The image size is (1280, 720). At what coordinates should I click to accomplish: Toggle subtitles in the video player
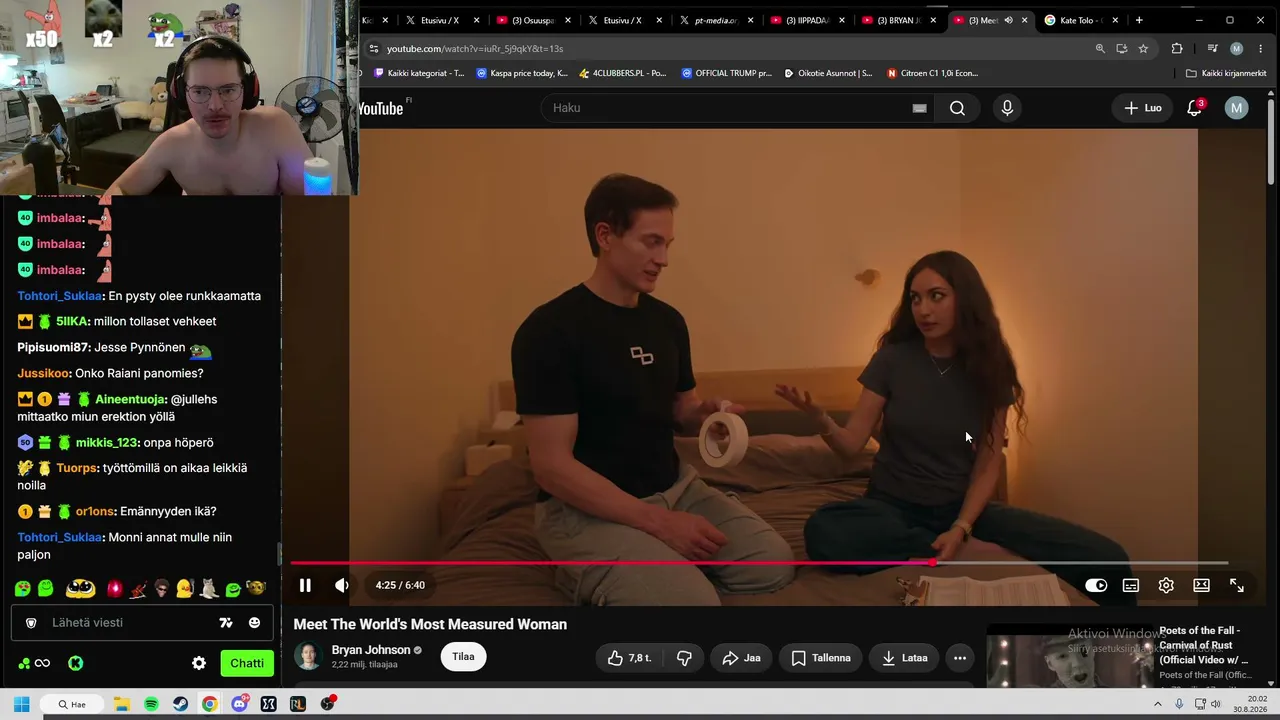[x=1131, y=585]
